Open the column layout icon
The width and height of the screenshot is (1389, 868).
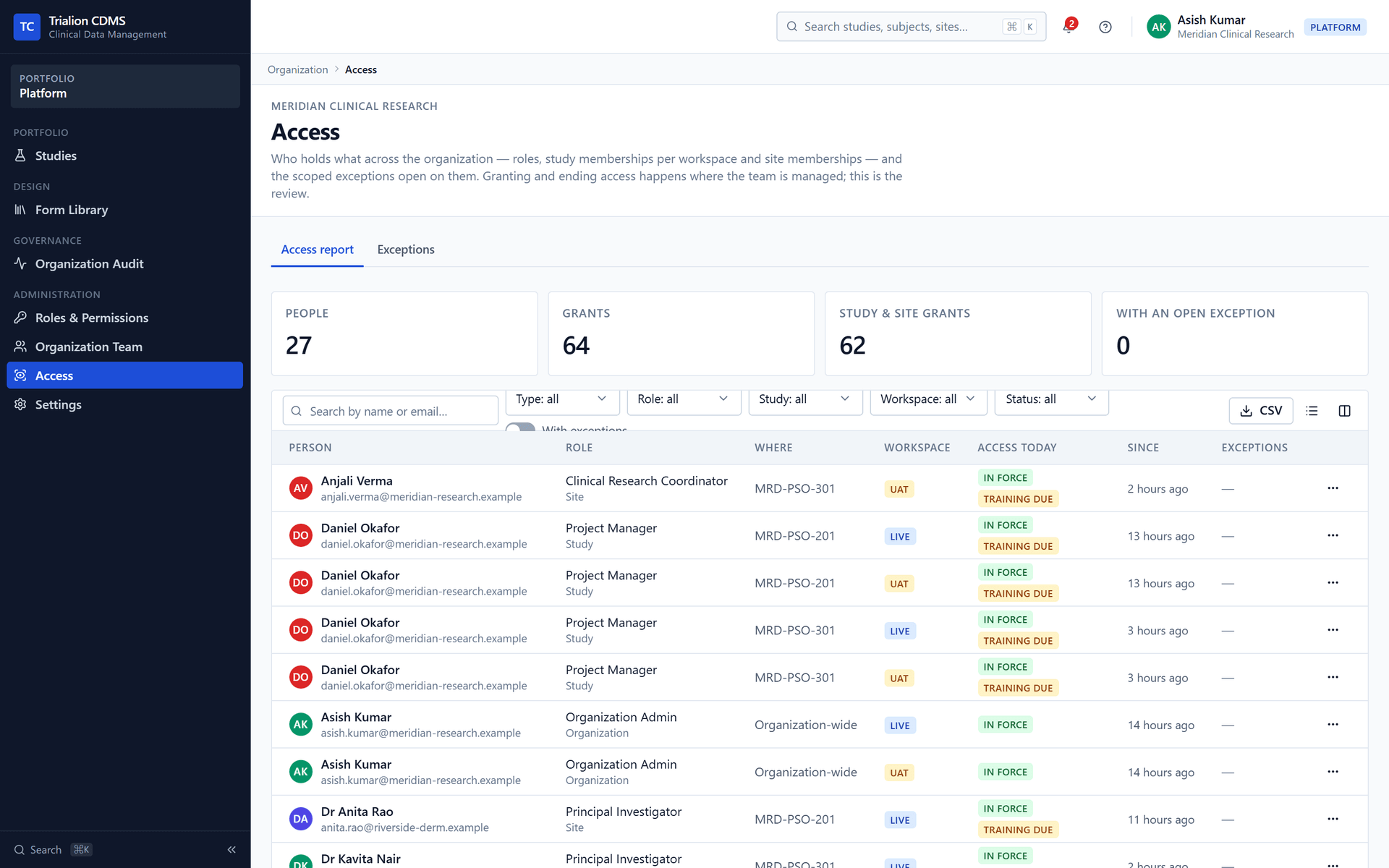tap(1344, 411)
